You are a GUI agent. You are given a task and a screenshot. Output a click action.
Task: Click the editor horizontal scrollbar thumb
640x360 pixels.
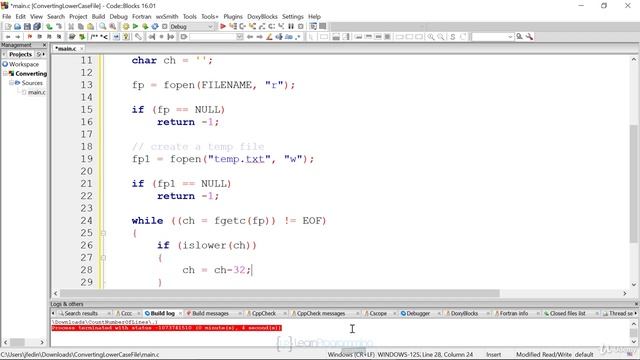point(280,293)
